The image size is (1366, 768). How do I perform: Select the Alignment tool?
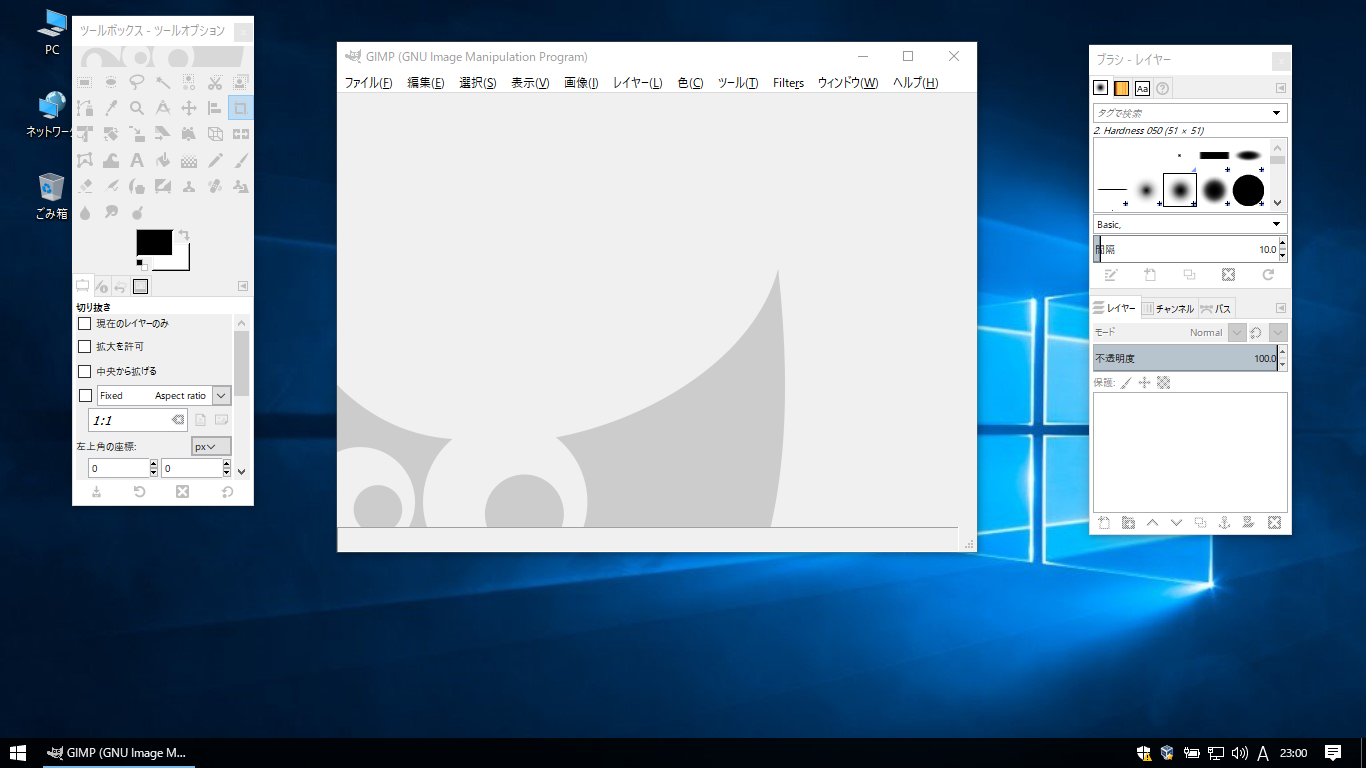pos(215,108)
